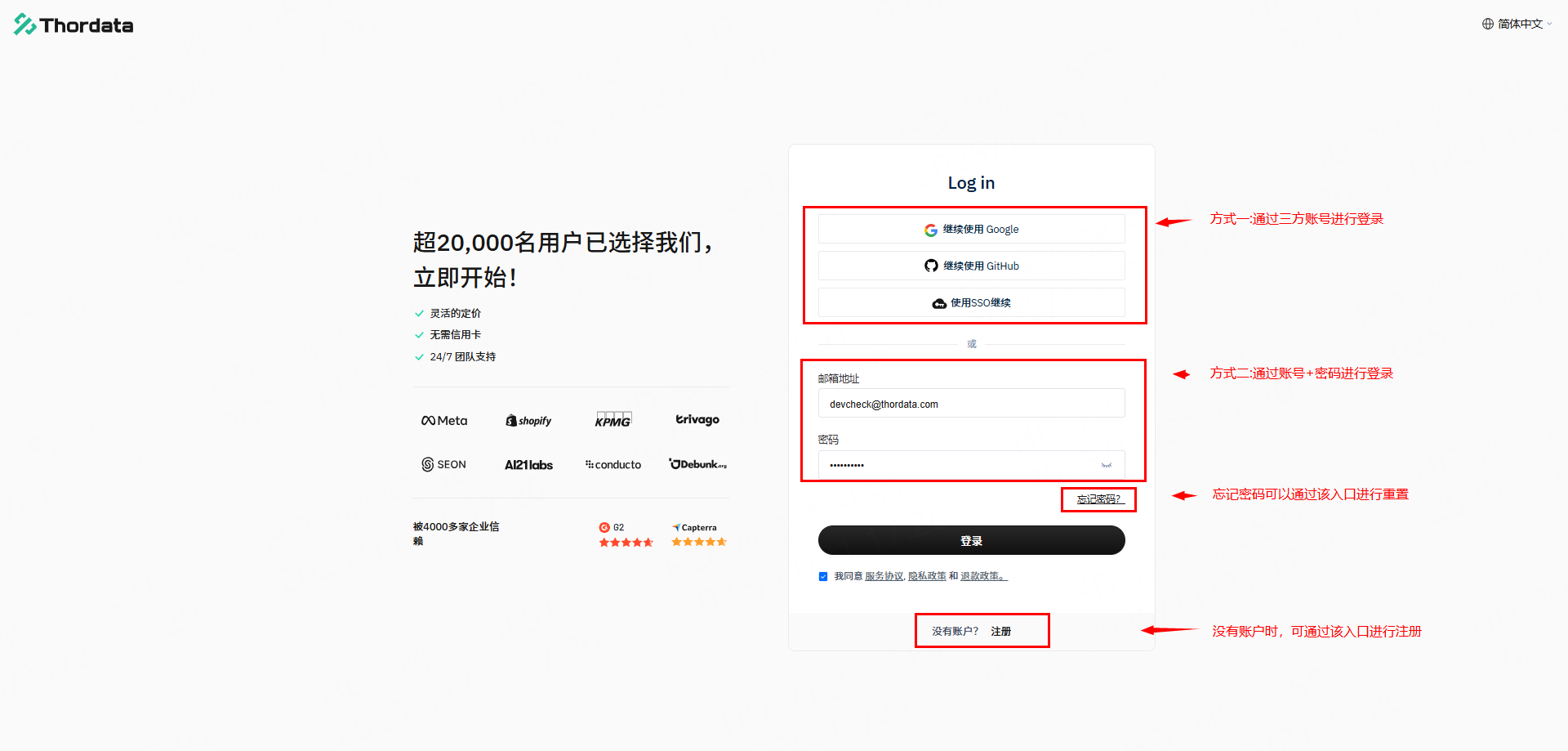Focus the password input field
The image size is (1568, 751).
coord(955,465)
